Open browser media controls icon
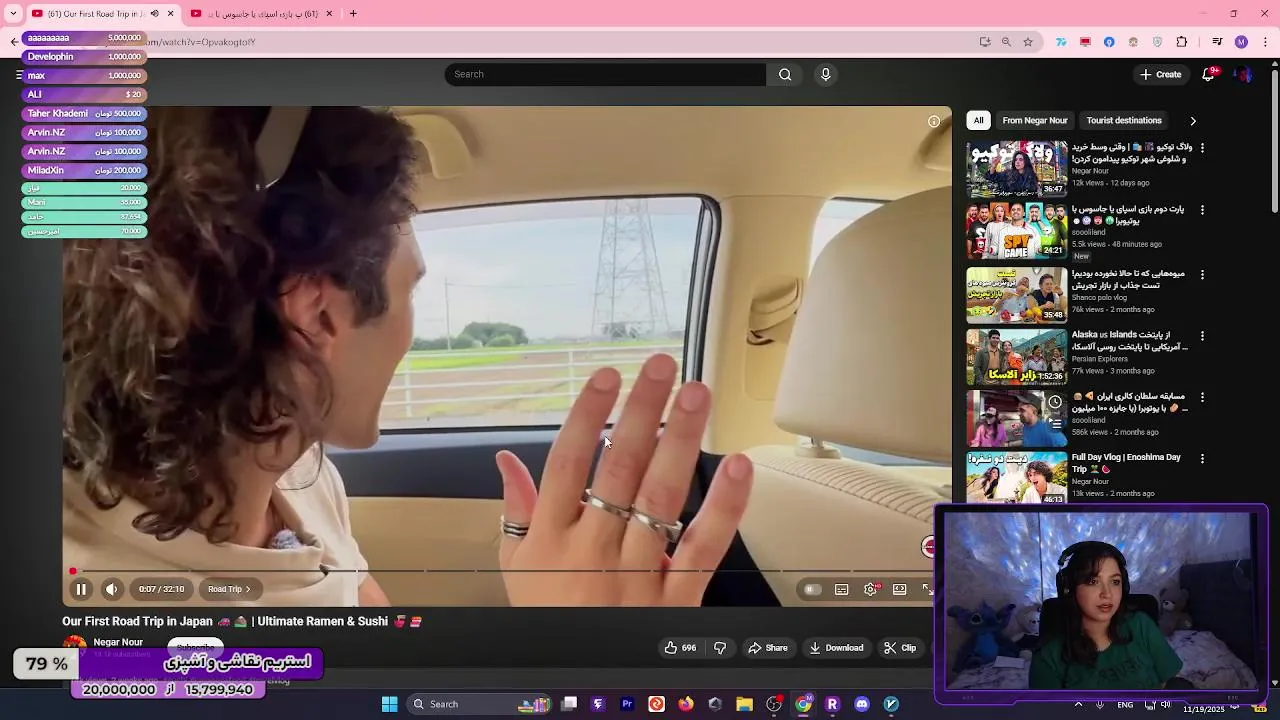The image size is (1280, 720). tap(1217, 42)
